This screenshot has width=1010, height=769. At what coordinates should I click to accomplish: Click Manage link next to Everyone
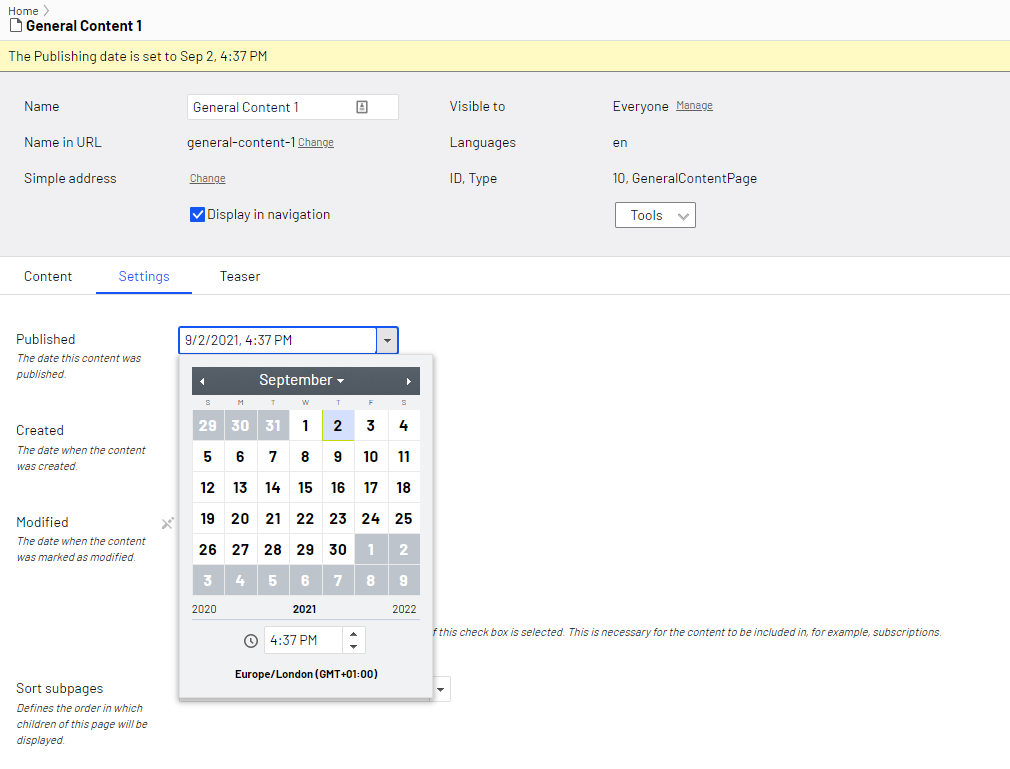point(694,106)
